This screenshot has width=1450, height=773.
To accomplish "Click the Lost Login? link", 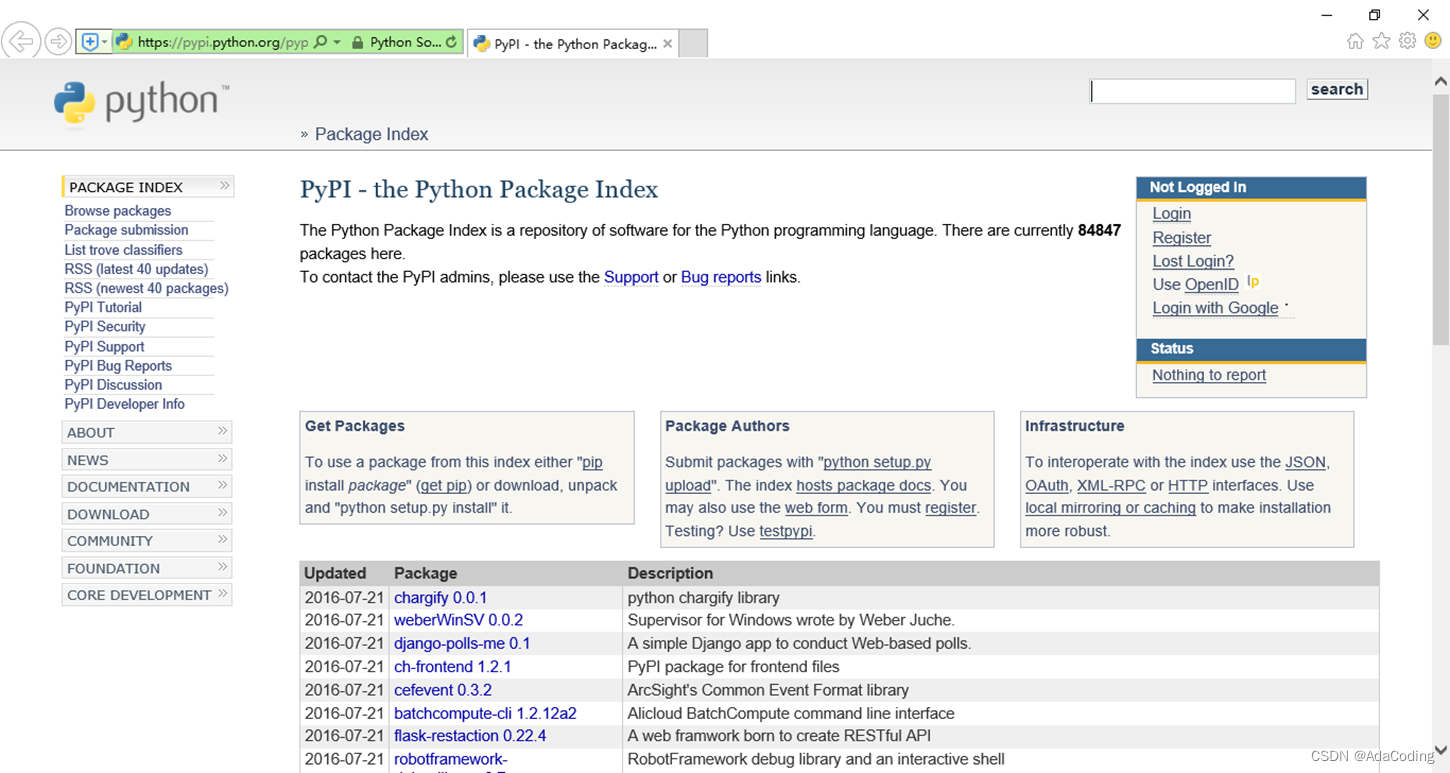I will pos(1193,261).
